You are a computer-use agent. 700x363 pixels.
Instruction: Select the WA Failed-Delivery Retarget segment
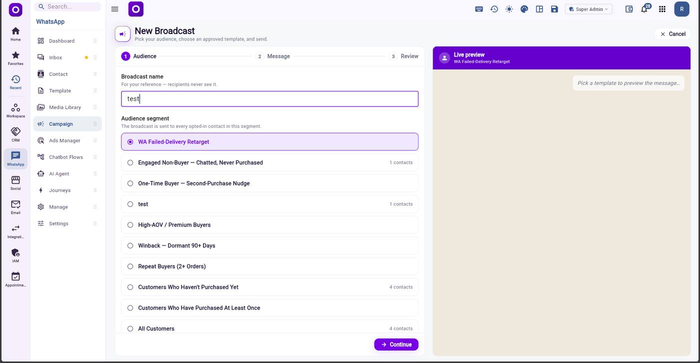270,142
